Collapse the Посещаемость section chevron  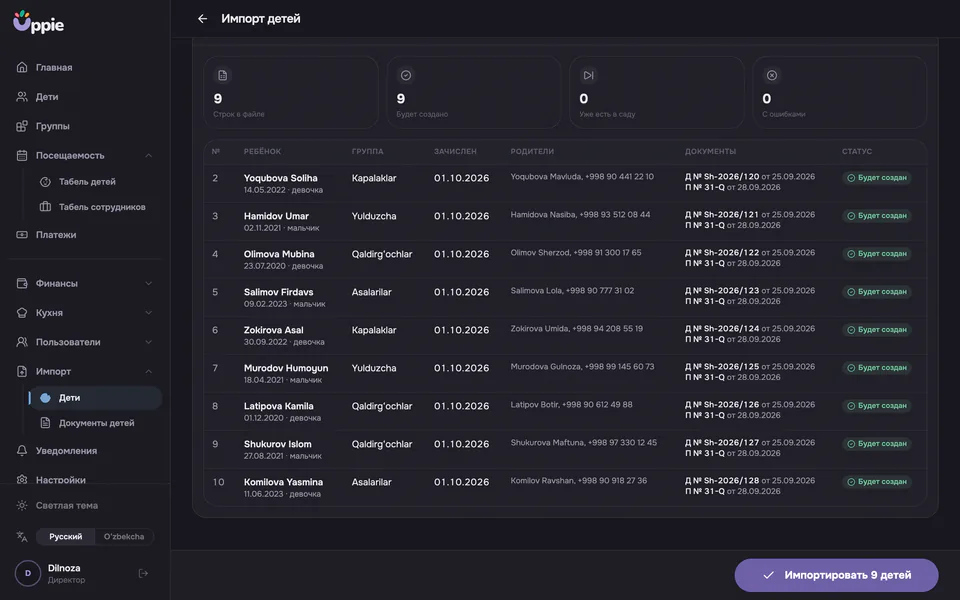(148, 156)
